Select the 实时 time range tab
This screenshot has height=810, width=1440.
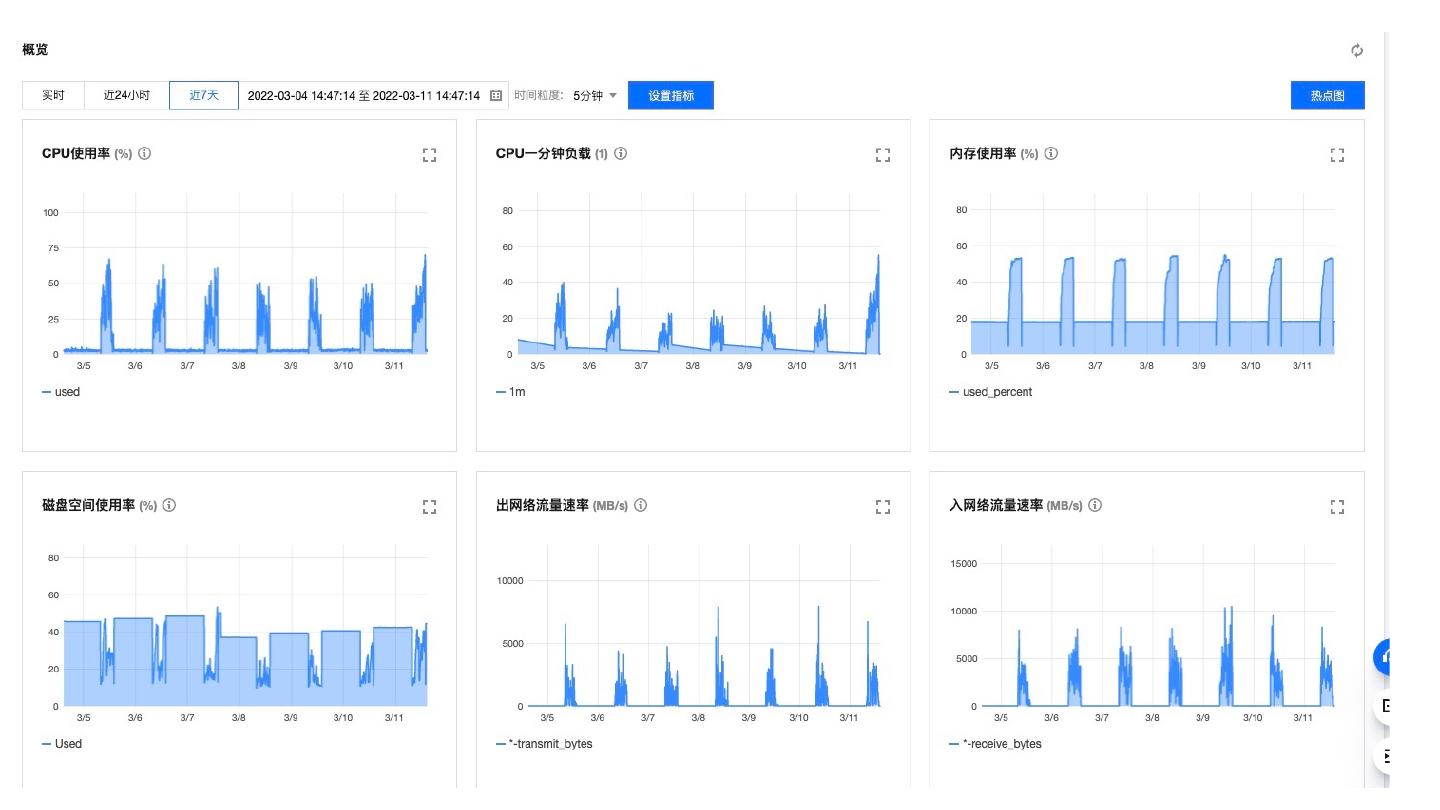pos(53,96)
